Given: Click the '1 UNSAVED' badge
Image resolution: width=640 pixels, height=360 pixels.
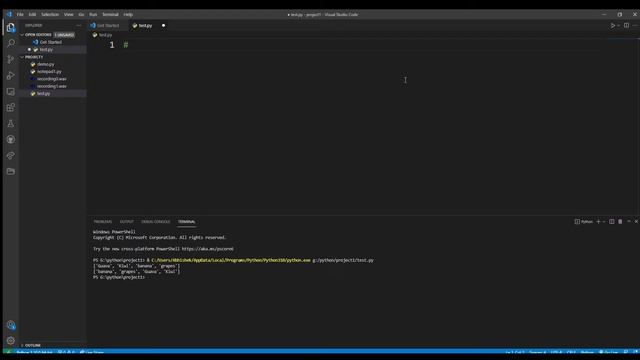Looking at the screenshot, I should pyautogui.click(x=64, y=35).
